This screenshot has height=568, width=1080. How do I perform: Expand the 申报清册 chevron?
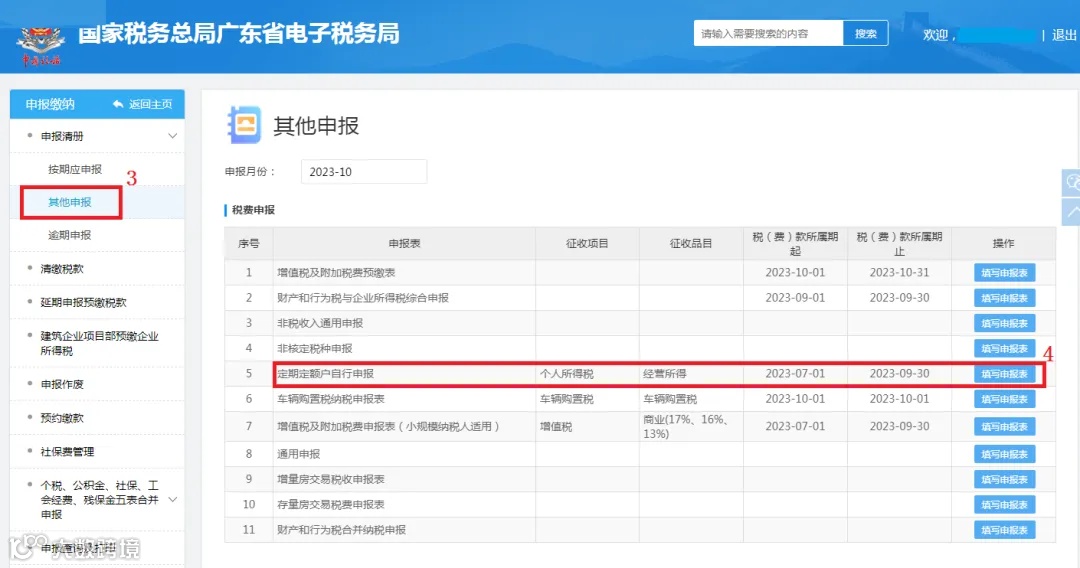(173, 136)
